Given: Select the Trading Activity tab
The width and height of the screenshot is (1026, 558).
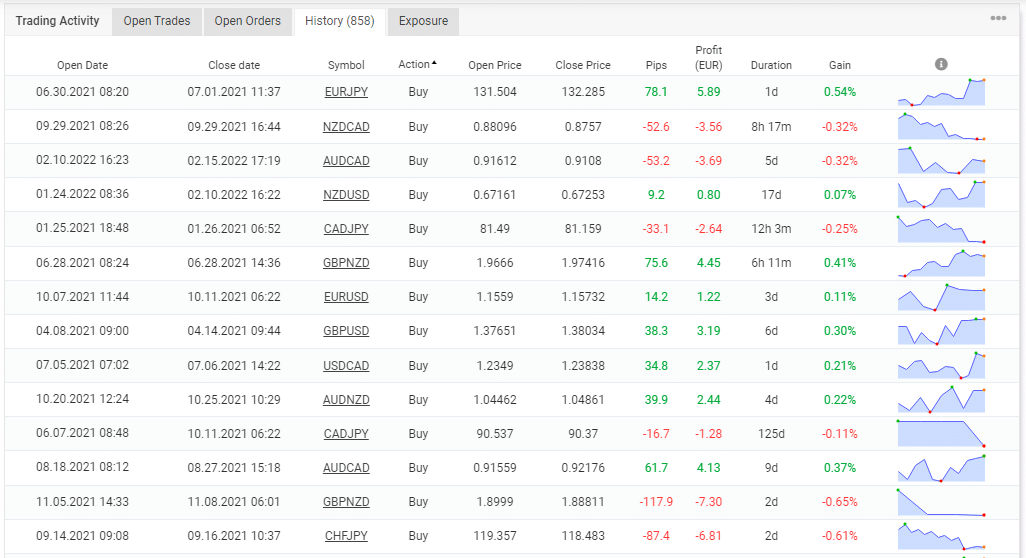Looking at the screenshot, I should pyautogui.click(x=58, y=21).
